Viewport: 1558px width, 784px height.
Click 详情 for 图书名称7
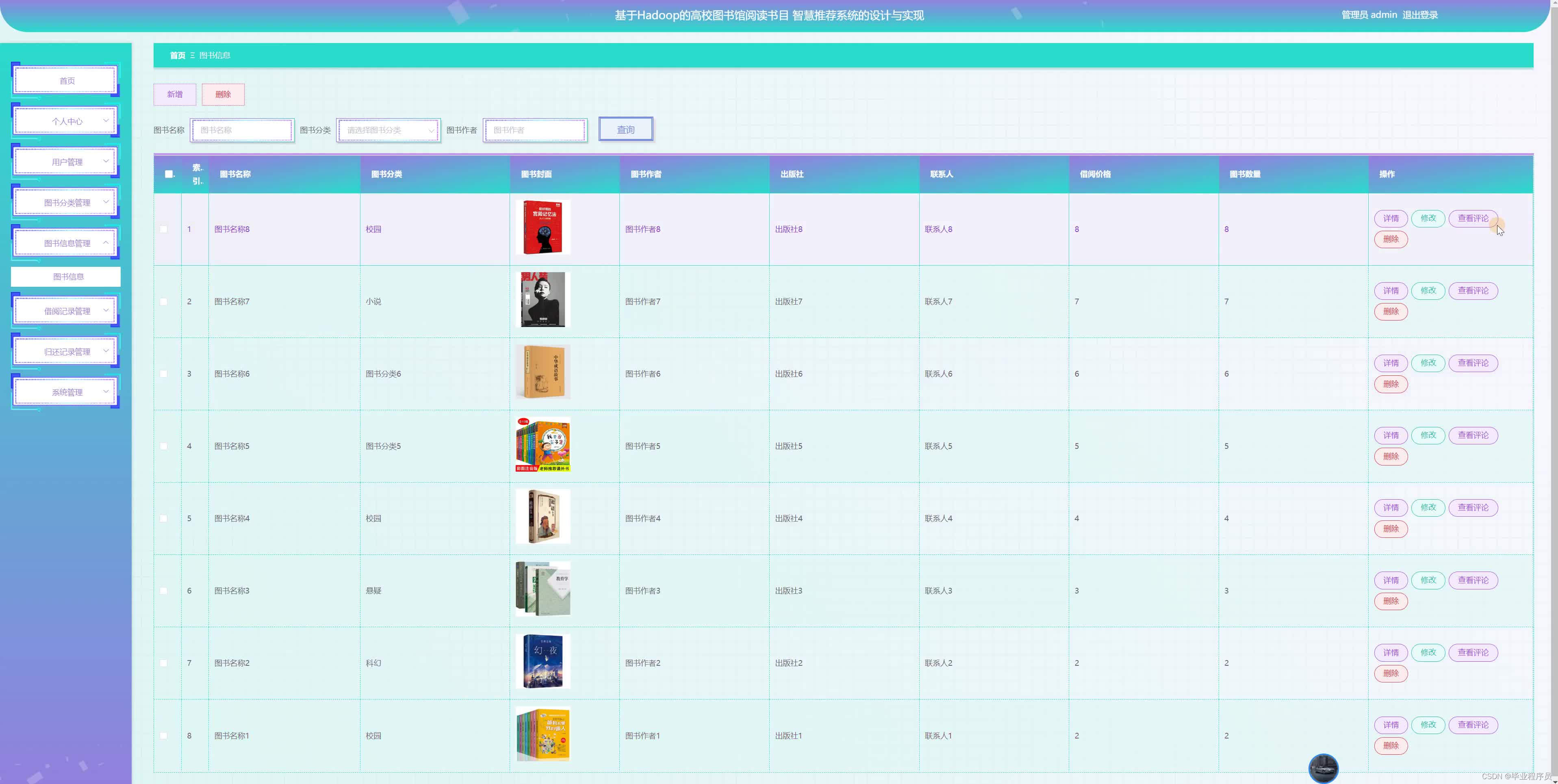(x=1391, y=291)
